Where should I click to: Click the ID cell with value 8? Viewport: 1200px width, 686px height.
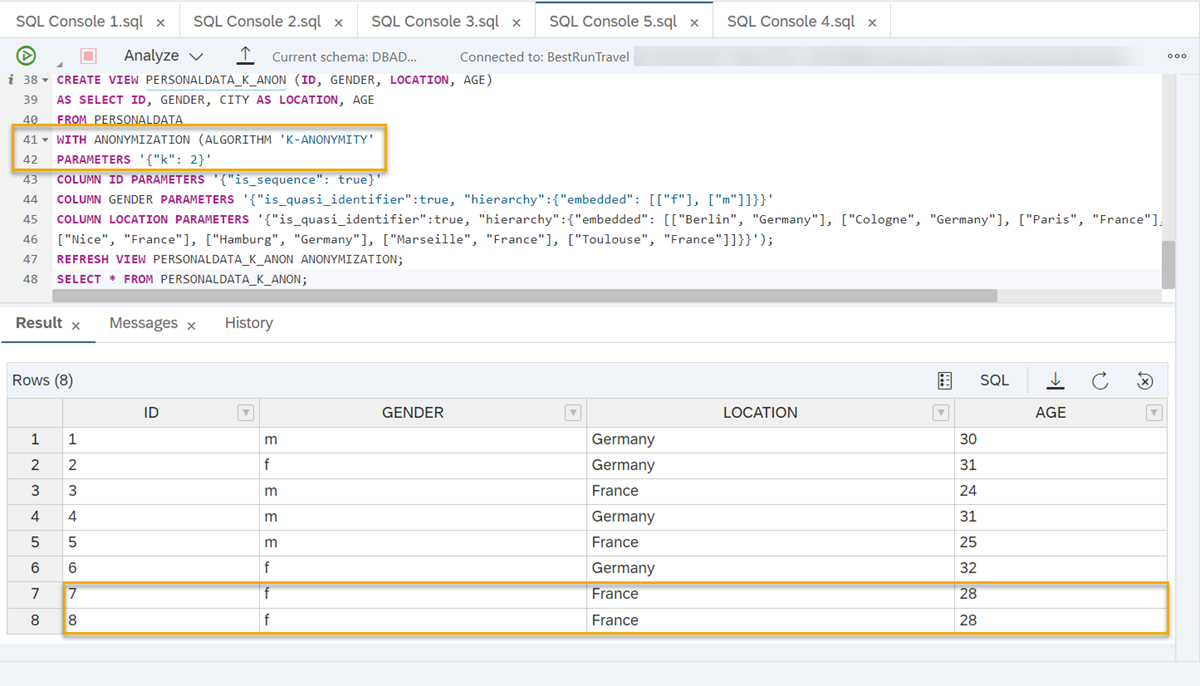pyautogui.click(x=161, y=620)
